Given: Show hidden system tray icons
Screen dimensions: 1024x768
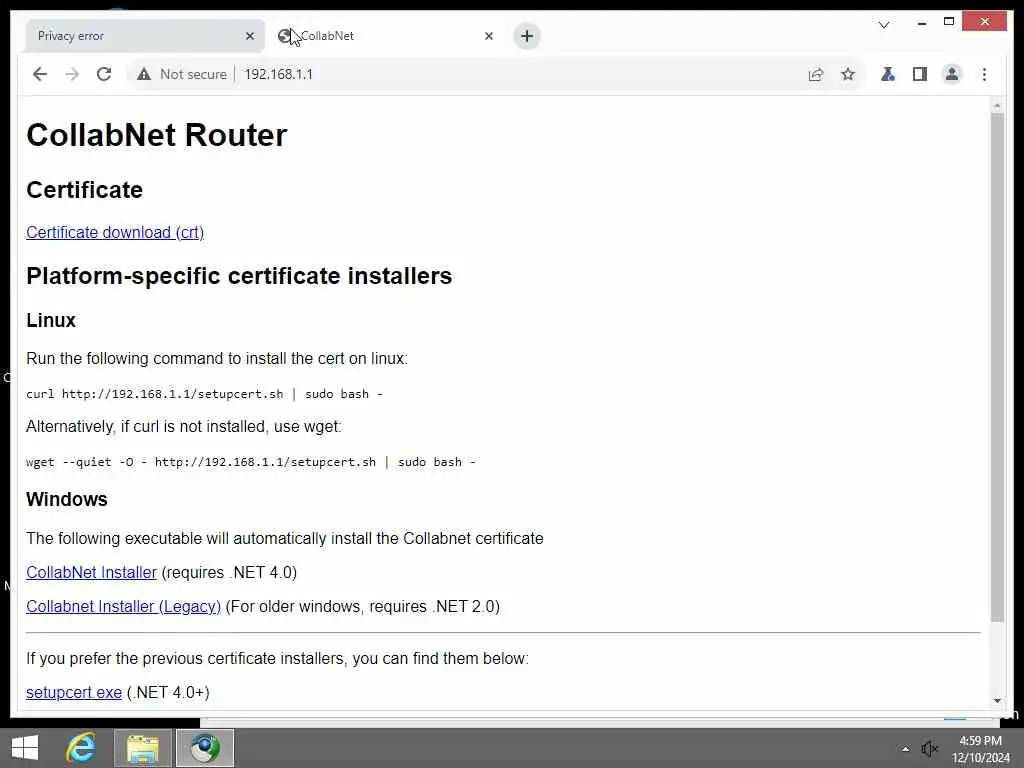Looking at the screenshot, I should tap(905, 749).
